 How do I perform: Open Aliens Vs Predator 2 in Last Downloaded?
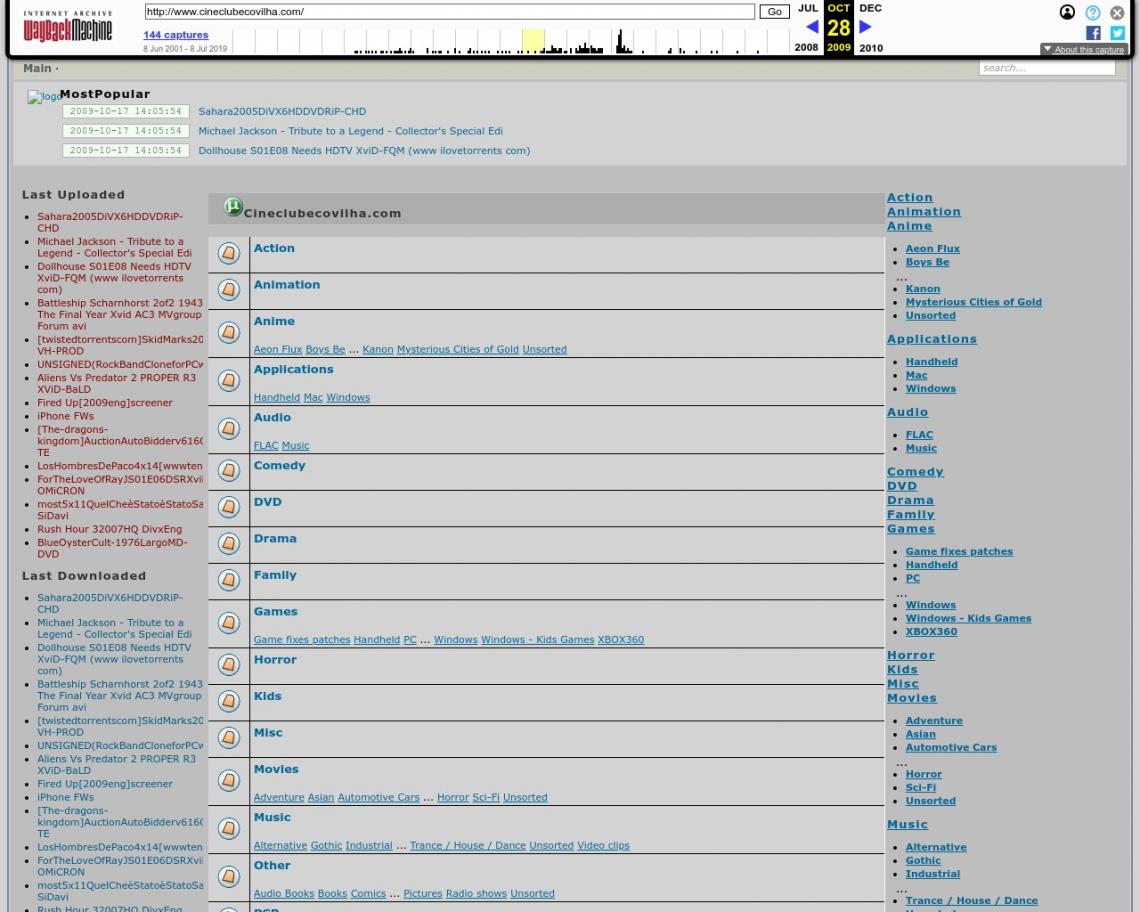(116, 764)
